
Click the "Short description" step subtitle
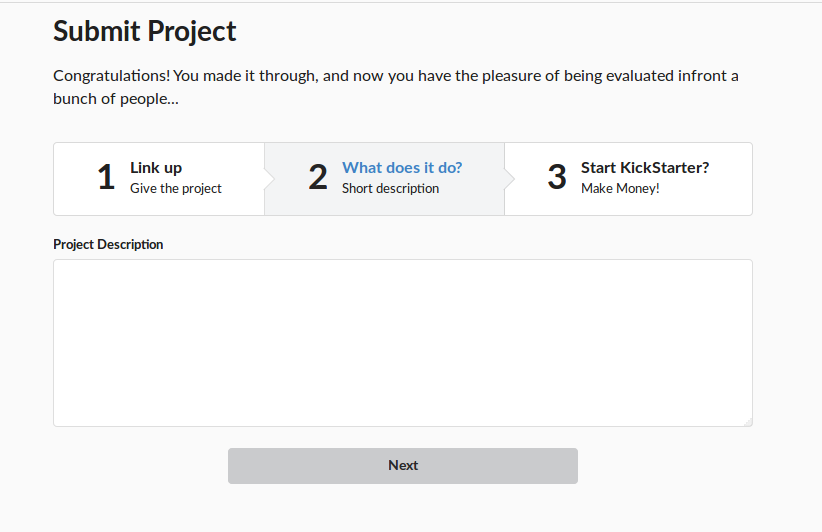click(390, 188)
